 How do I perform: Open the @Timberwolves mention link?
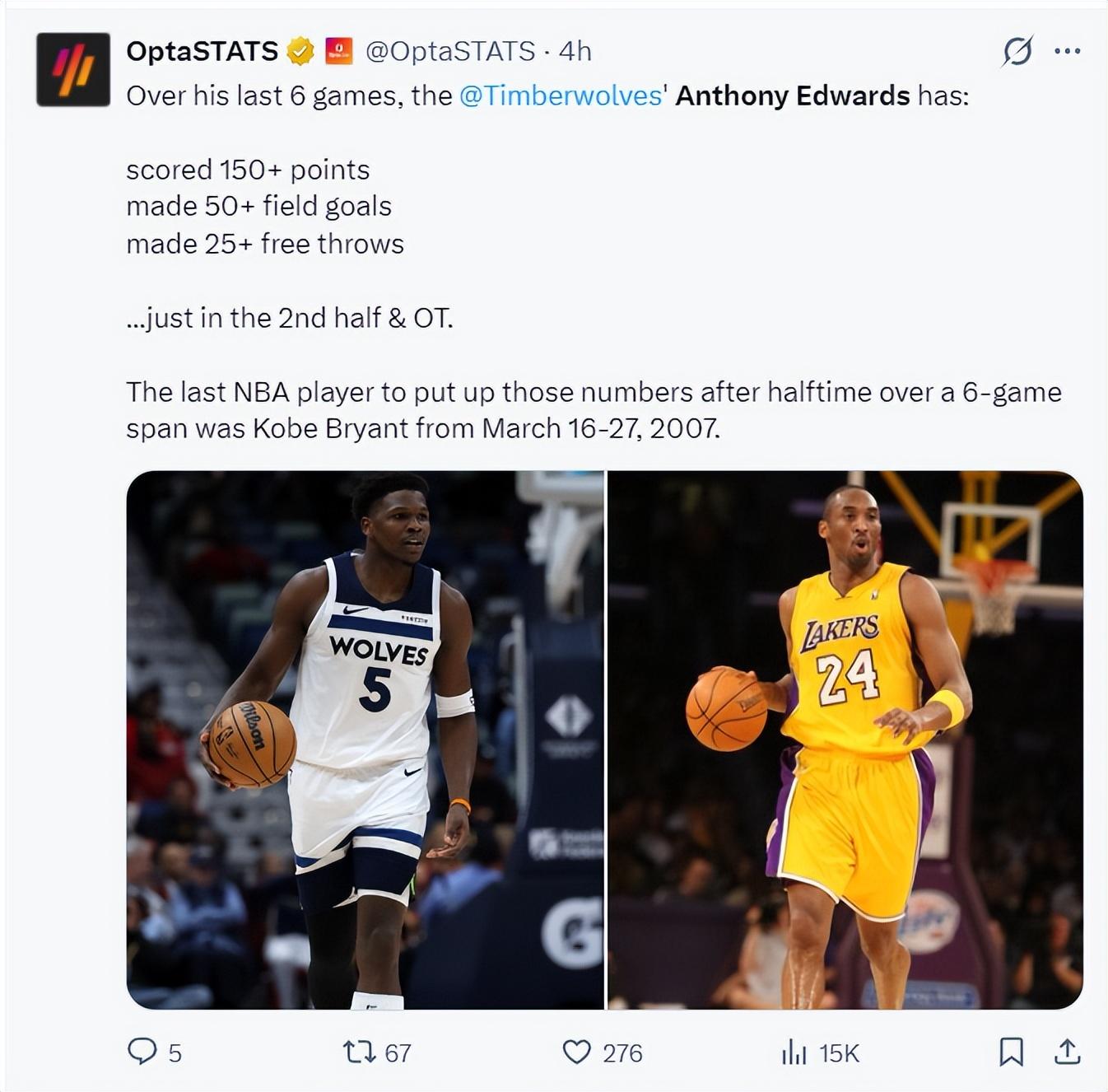(x=562, y=96)
